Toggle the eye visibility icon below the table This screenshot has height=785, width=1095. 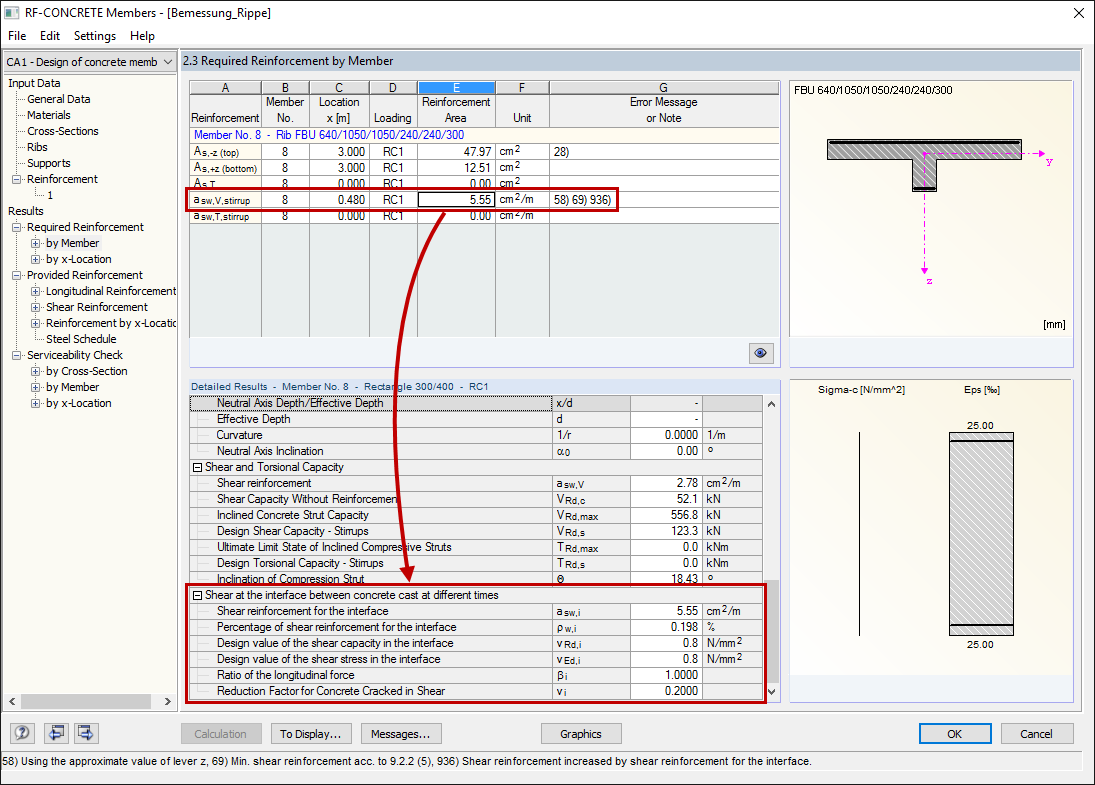(761, 353)
